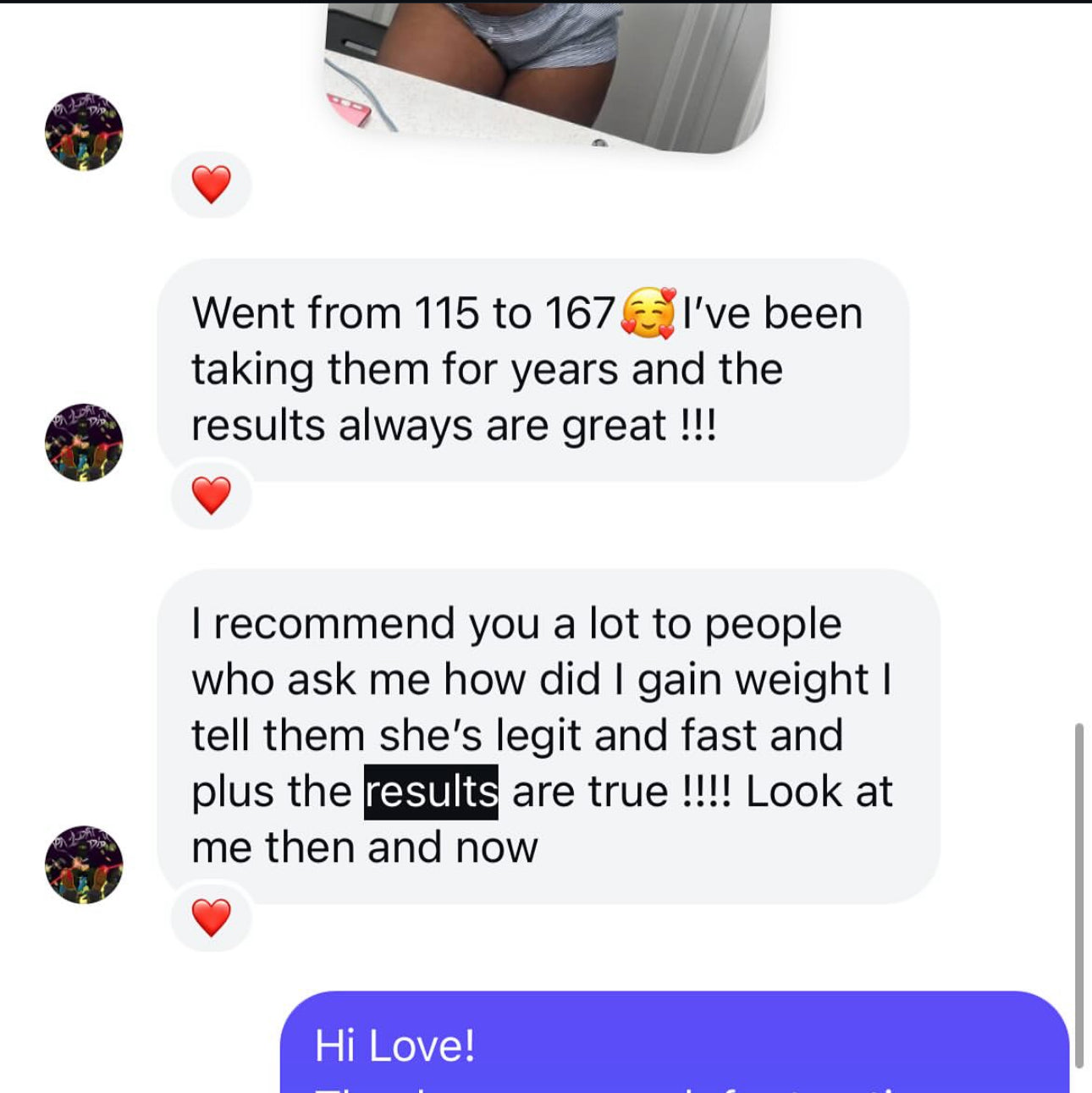The height and width of the screenshot is (1093, 1092).
Task: Tap the smiling face with hearts emoji
Action: click(649, 313)
